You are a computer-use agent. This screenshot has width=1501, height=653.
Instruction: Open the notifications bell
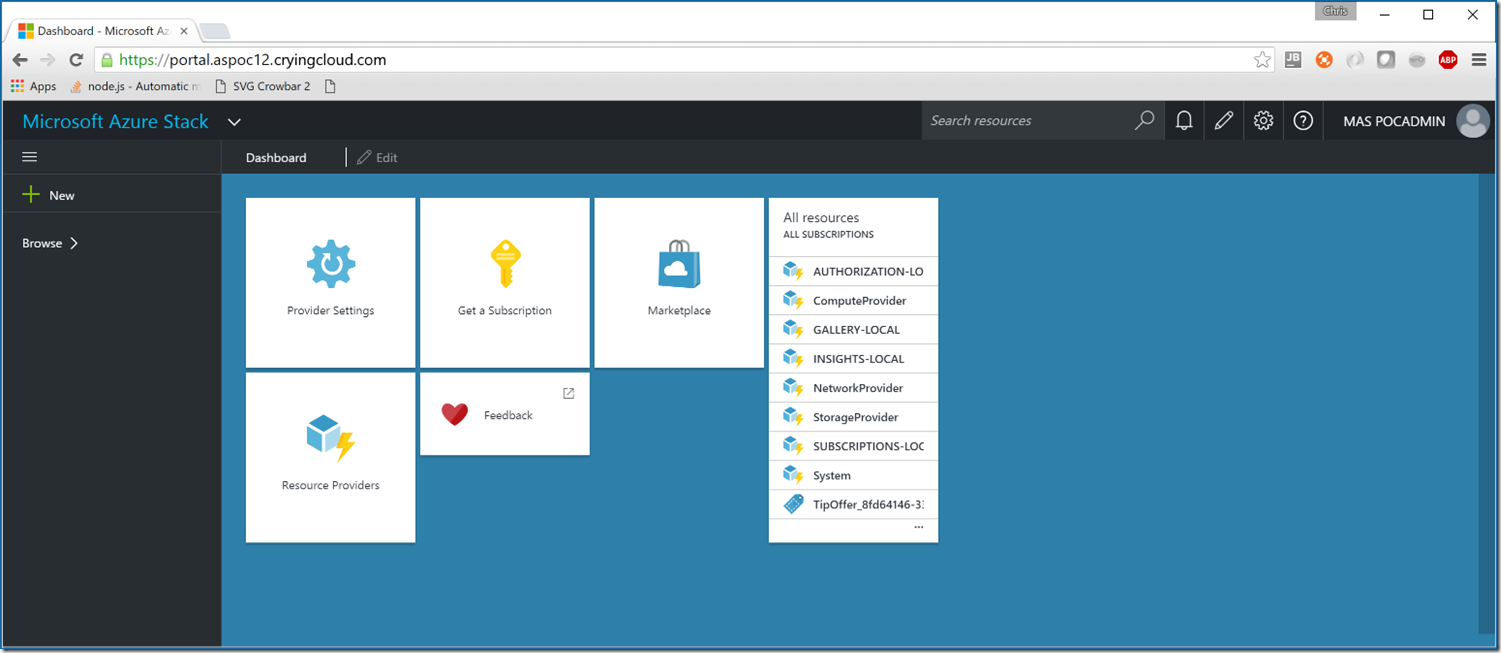click(1184, 121)
